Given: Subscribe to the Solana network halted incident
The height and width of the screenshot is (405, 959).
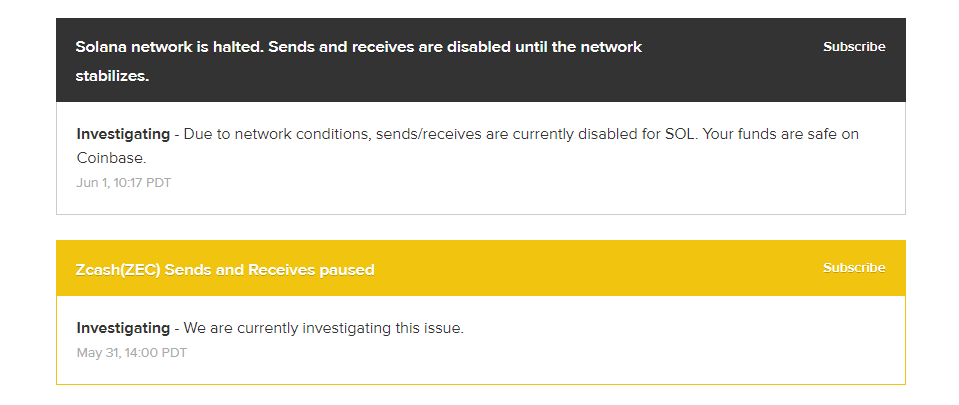Looking at the screenshot, I should click(853, 47).
